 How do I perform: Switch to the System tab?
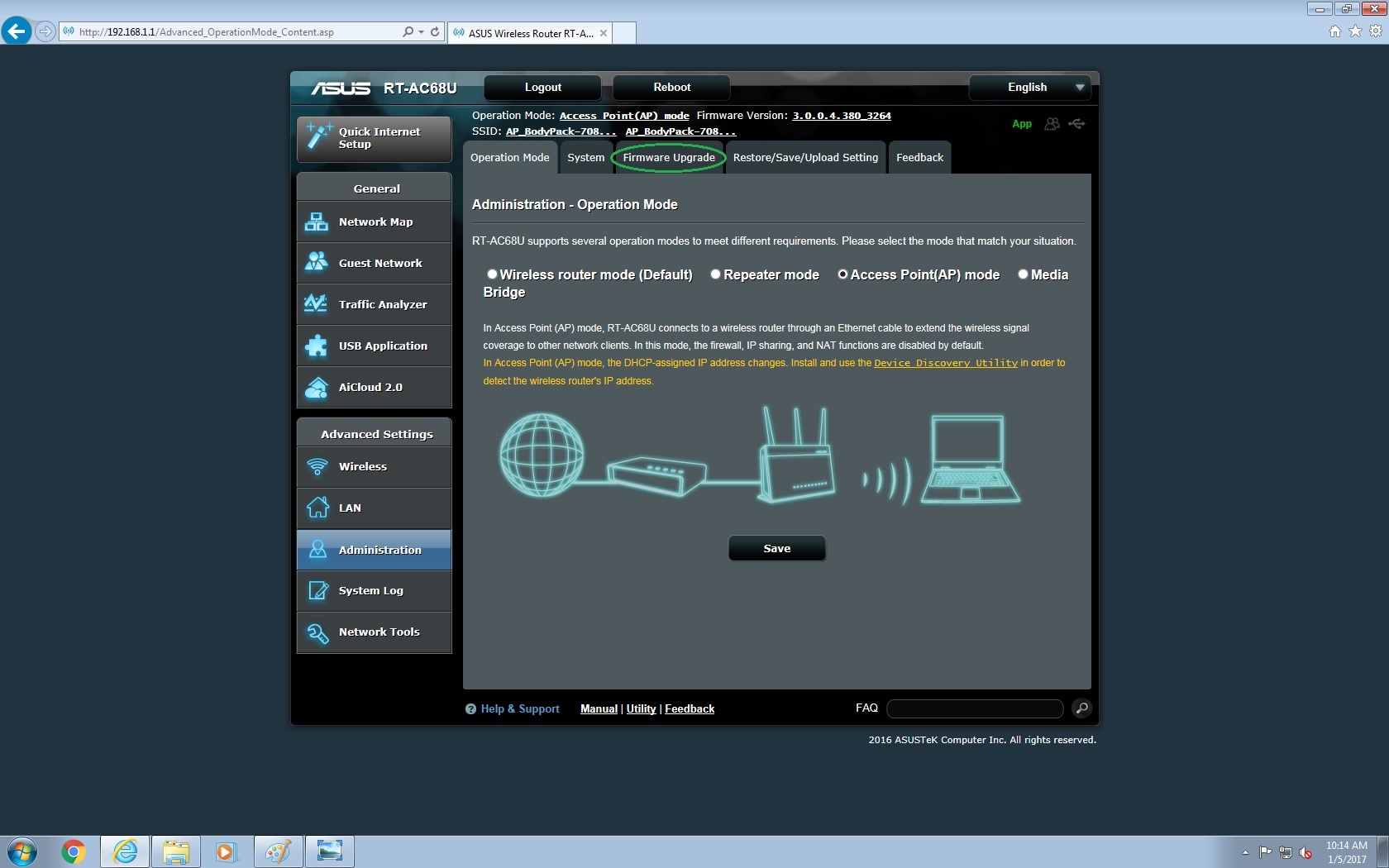tap(586, 157)
